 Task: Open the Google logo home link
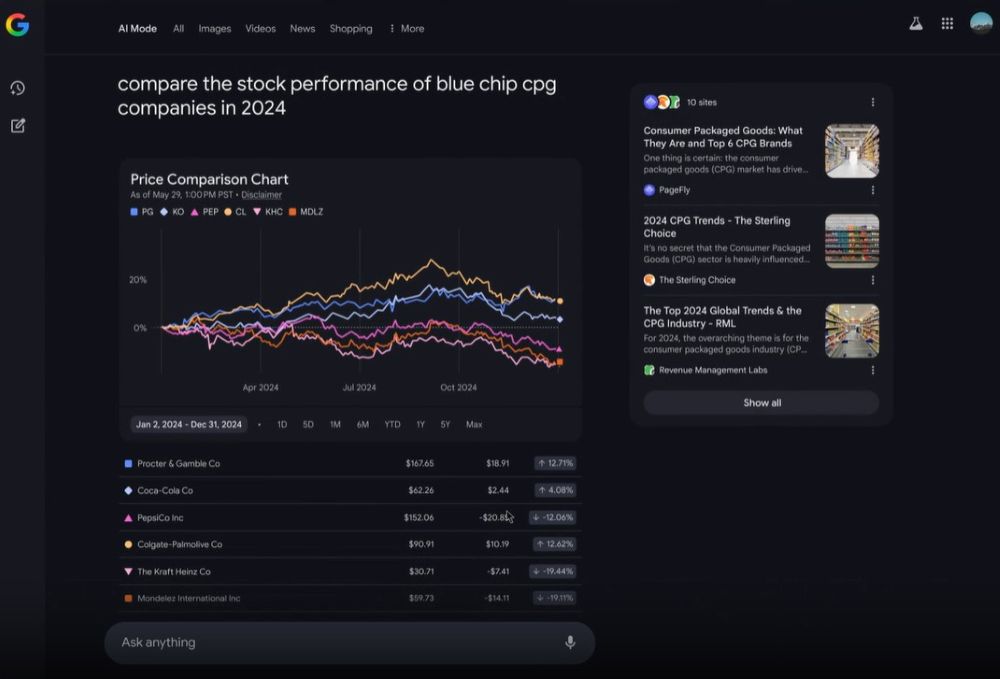(17, 25)
